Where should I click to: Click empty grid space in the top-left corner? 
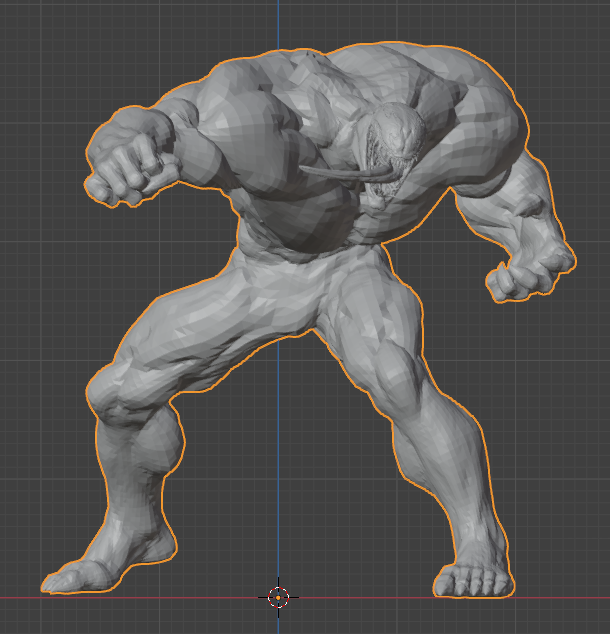40,40
